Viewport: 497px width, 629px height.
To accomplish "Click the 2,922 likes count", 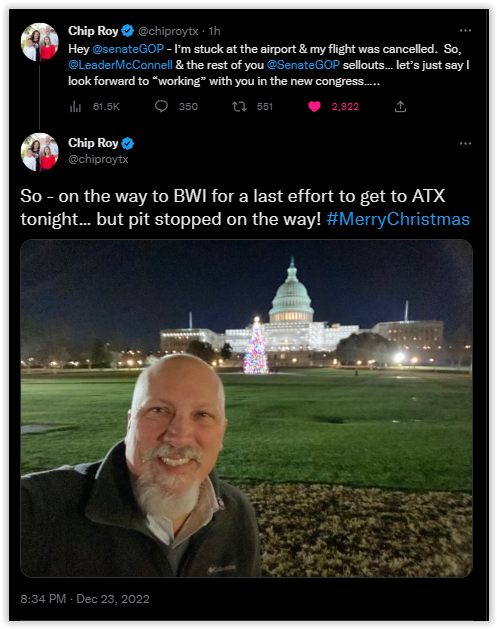I will point(345,107).
